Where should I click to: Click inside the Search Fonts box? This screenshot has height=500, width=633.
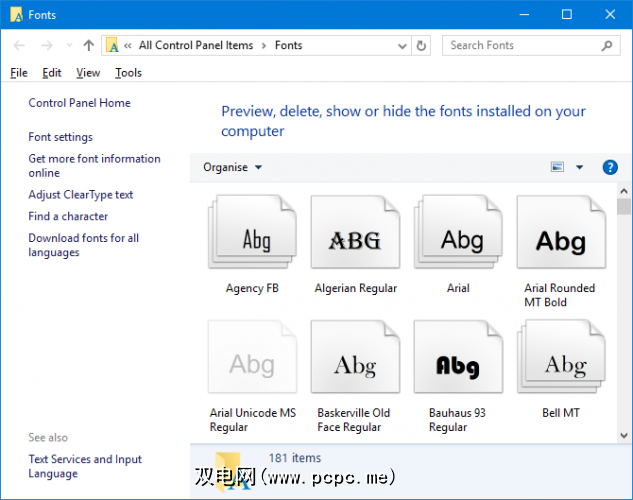pyautogui.click(x=520, y=45)
